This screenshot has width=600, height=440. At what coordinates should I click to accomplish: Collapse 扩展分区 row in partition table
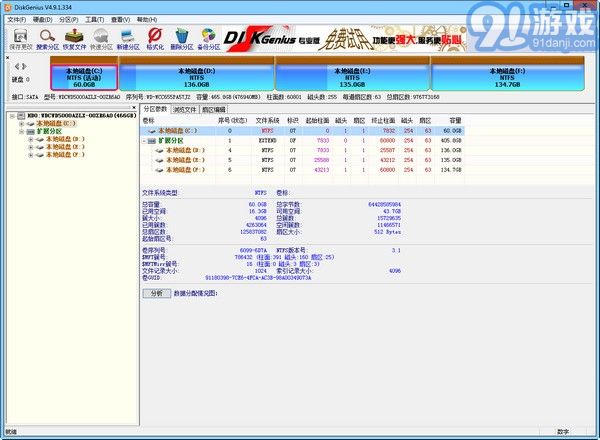click(144, 141)
